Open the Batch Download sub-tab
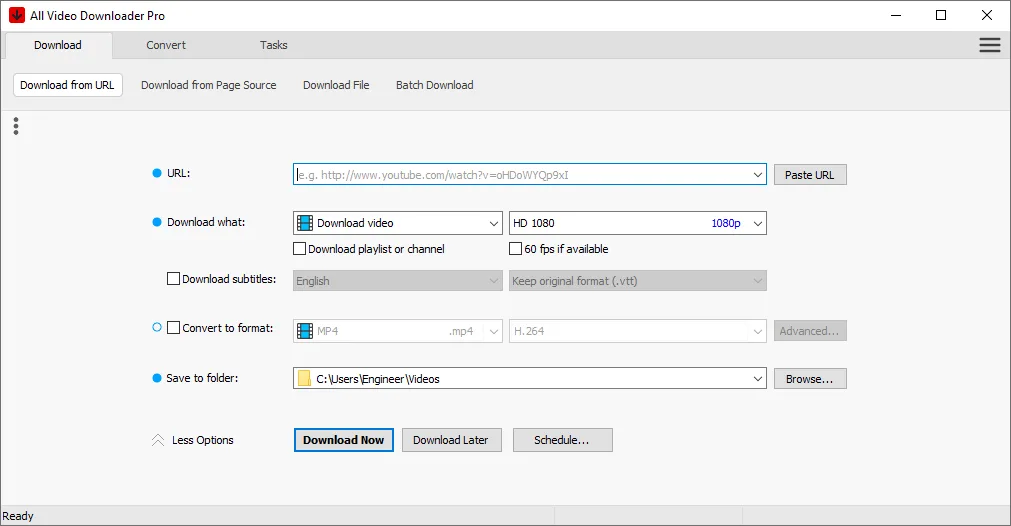 coord(434,85)
